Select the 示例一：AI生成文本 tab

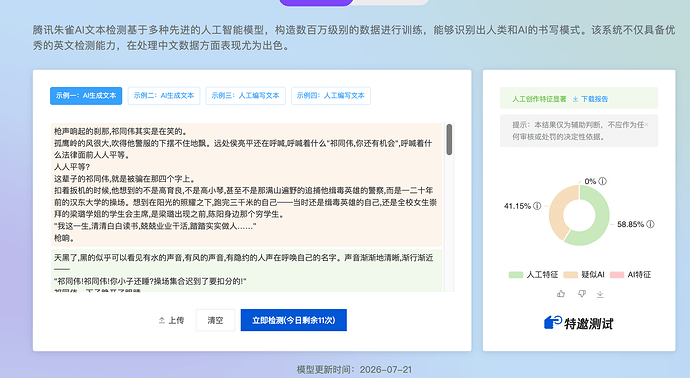[x=86, y=95]
